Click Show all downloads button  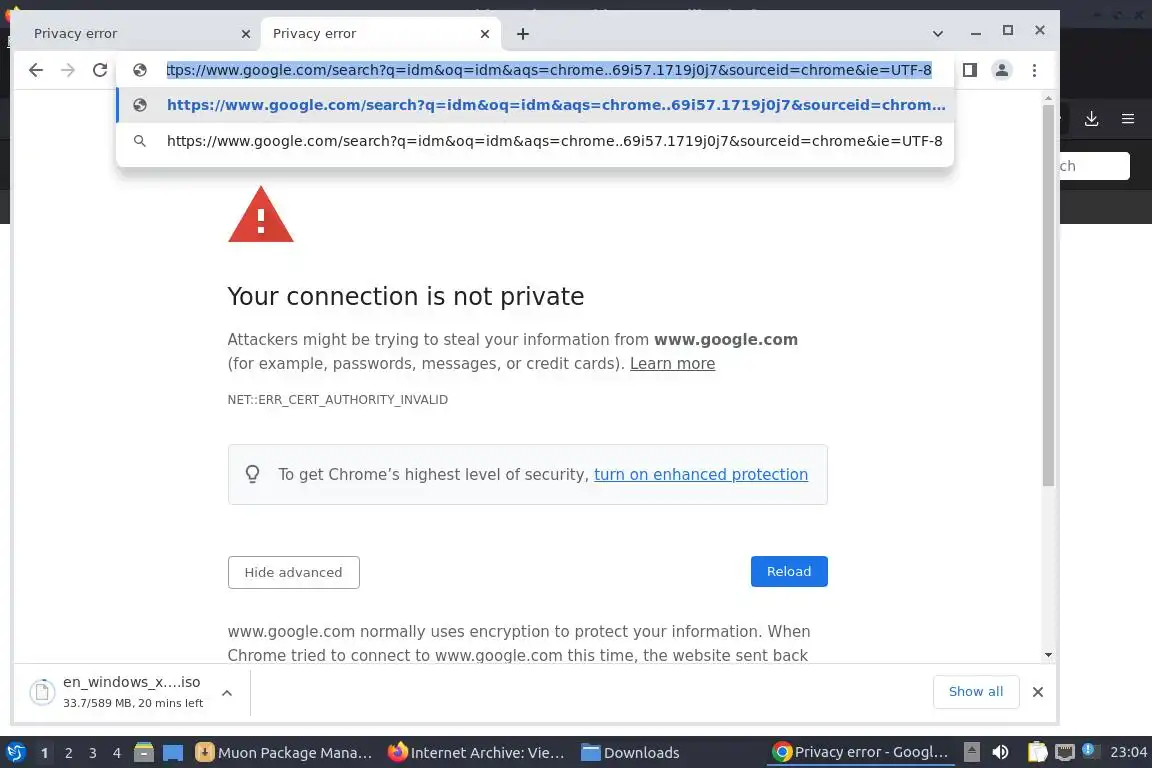975,691
